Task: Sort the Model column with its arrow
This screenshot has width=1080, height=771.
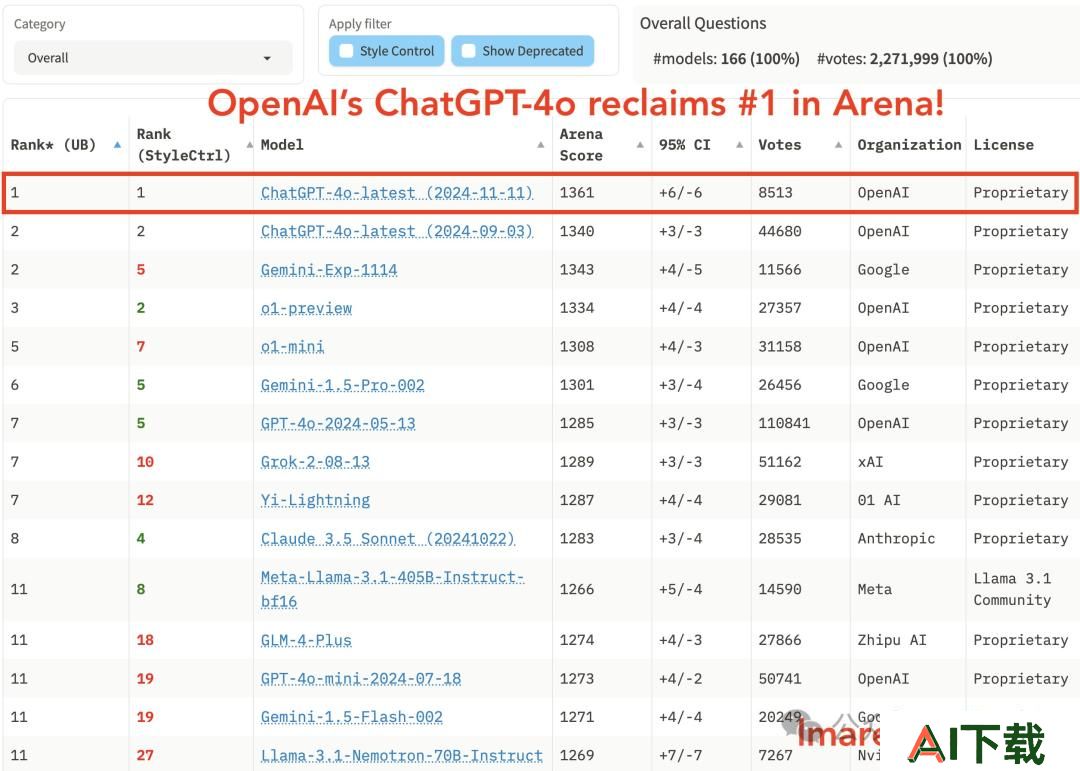Action: click(541, 145)
